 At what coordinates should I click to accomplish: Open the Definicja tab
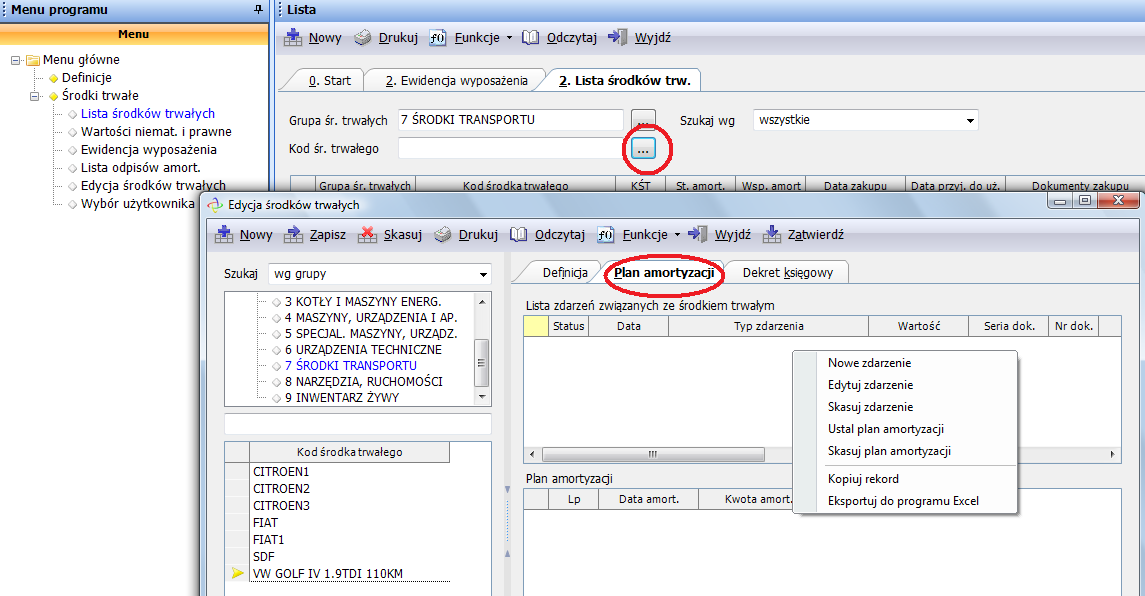pos(565,272)
